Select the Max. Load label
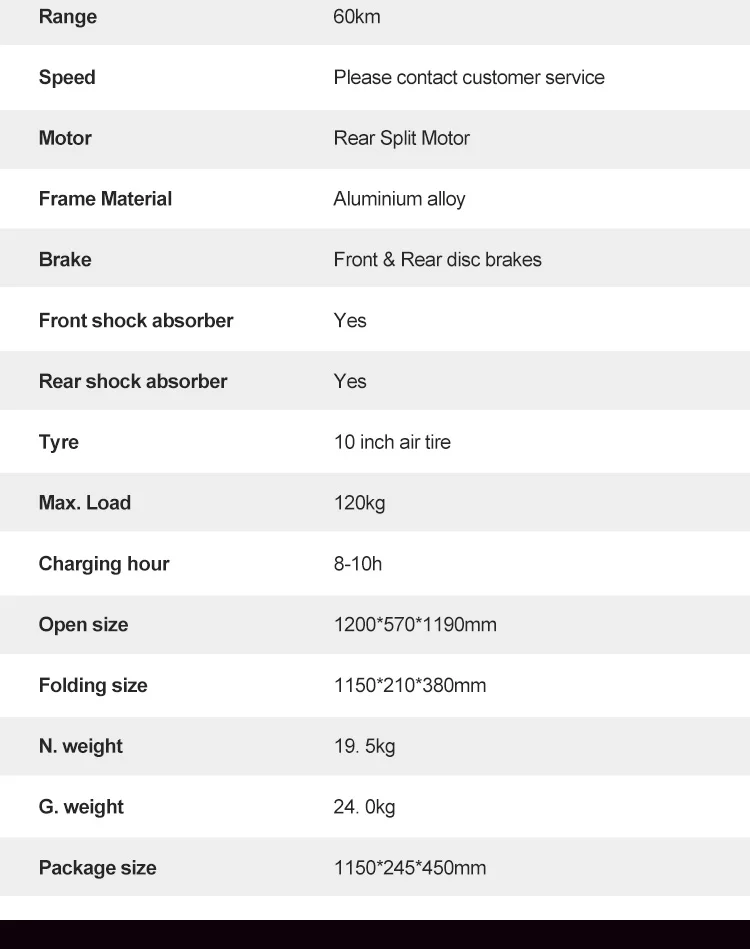The width and height of the screenshot is (750, 949). coord(85,502)
